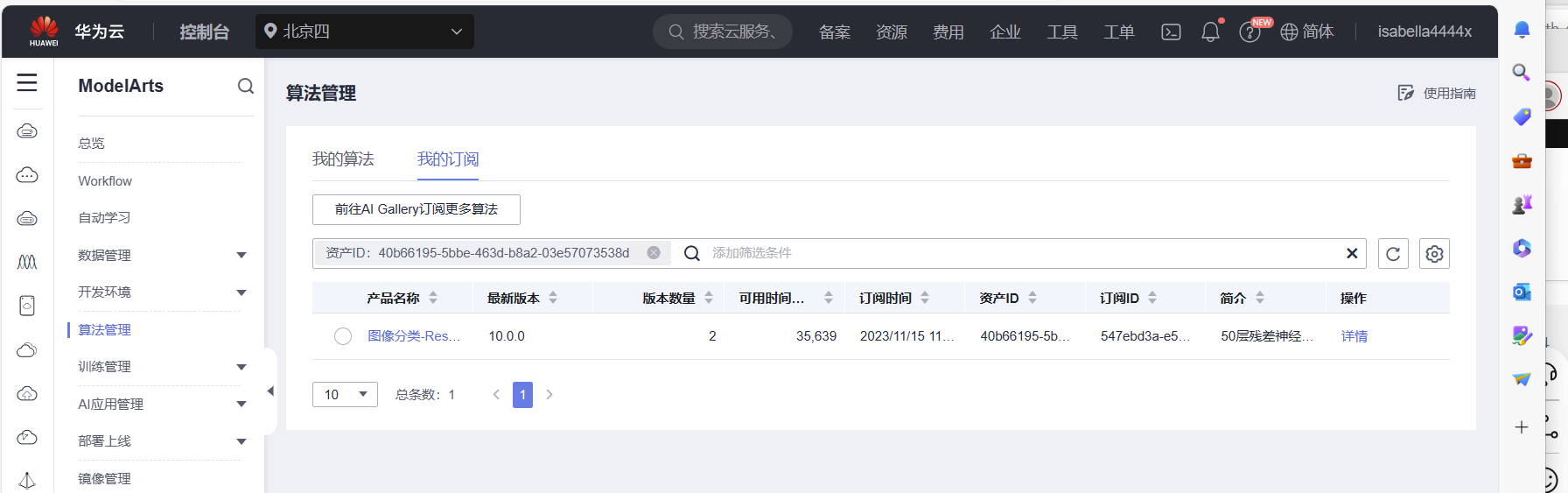This screenshot has width=1568, height=493.
Task: Expand the 数据管理 menu
Action: coord(241,256)
